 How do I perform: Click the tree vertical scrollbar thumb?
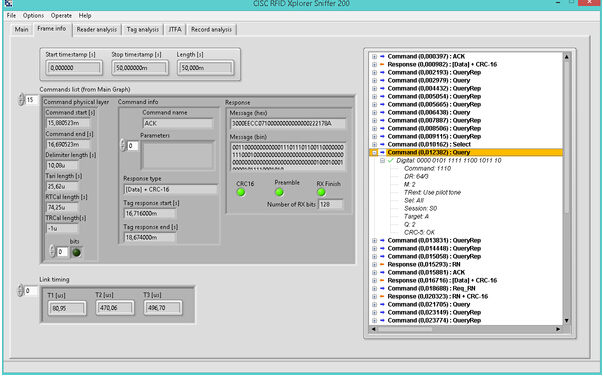pos(566,137)
